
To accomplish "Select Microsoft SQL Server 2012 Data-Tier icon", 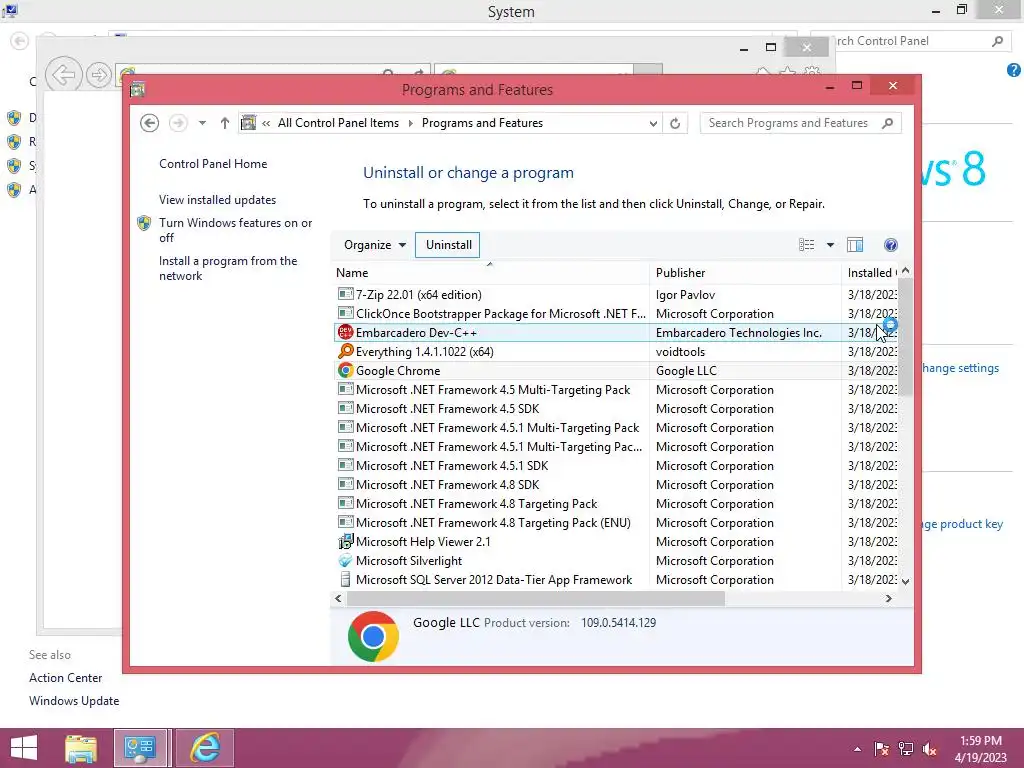I will click(x=345, y=579).
